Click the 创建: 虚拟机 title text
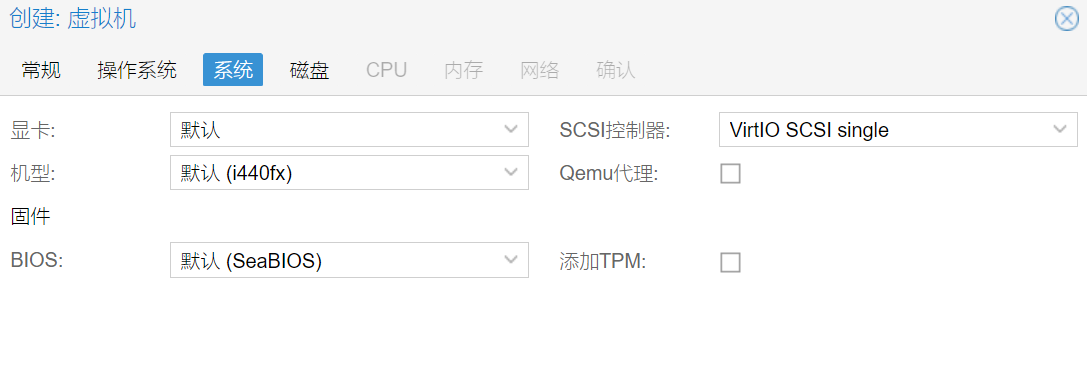The width and height of the screenshot is (1087, 380). (x=73, y=19)
